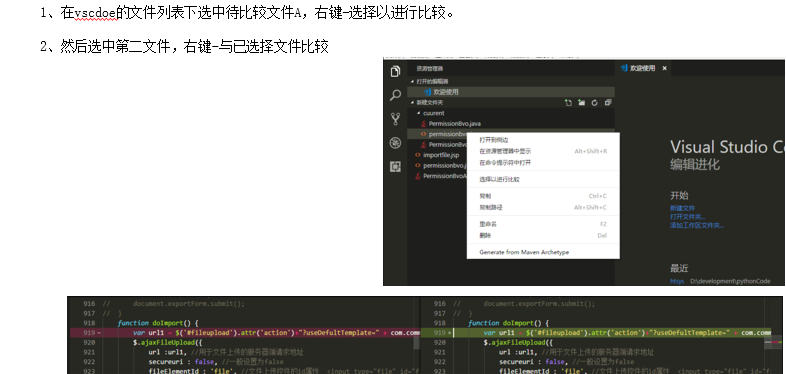Open the Debug icon in activity bar
786x374 pixels.
[x=396, y=143]
